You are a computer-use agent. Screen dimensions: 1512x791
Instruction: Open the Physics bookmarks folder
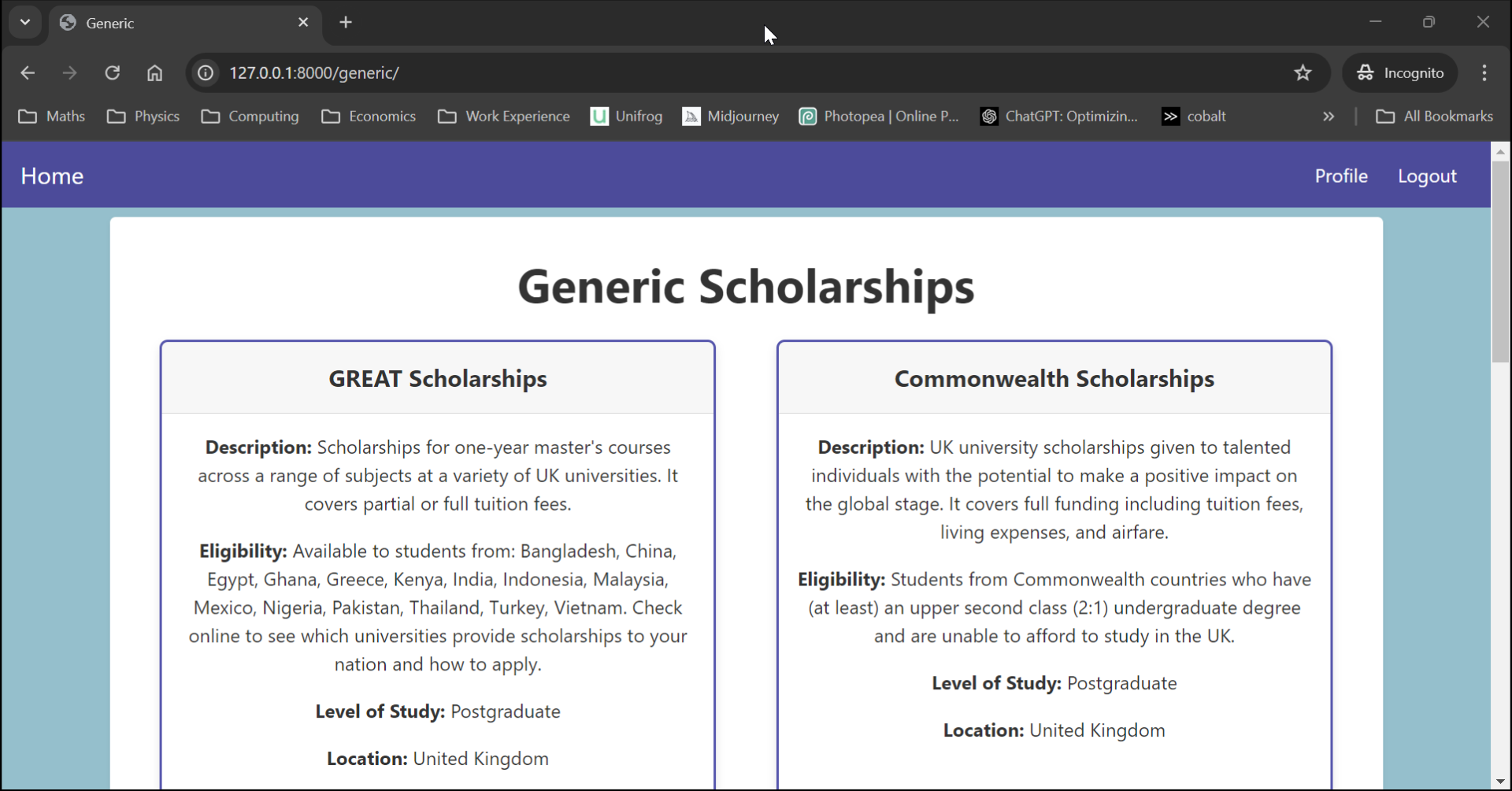point(143,117)
